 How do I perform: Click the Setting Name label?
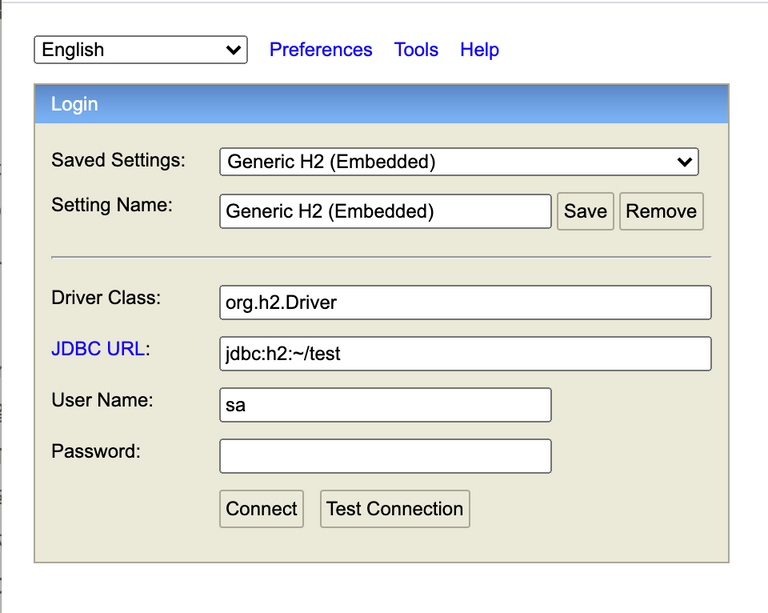pos(112,205)
